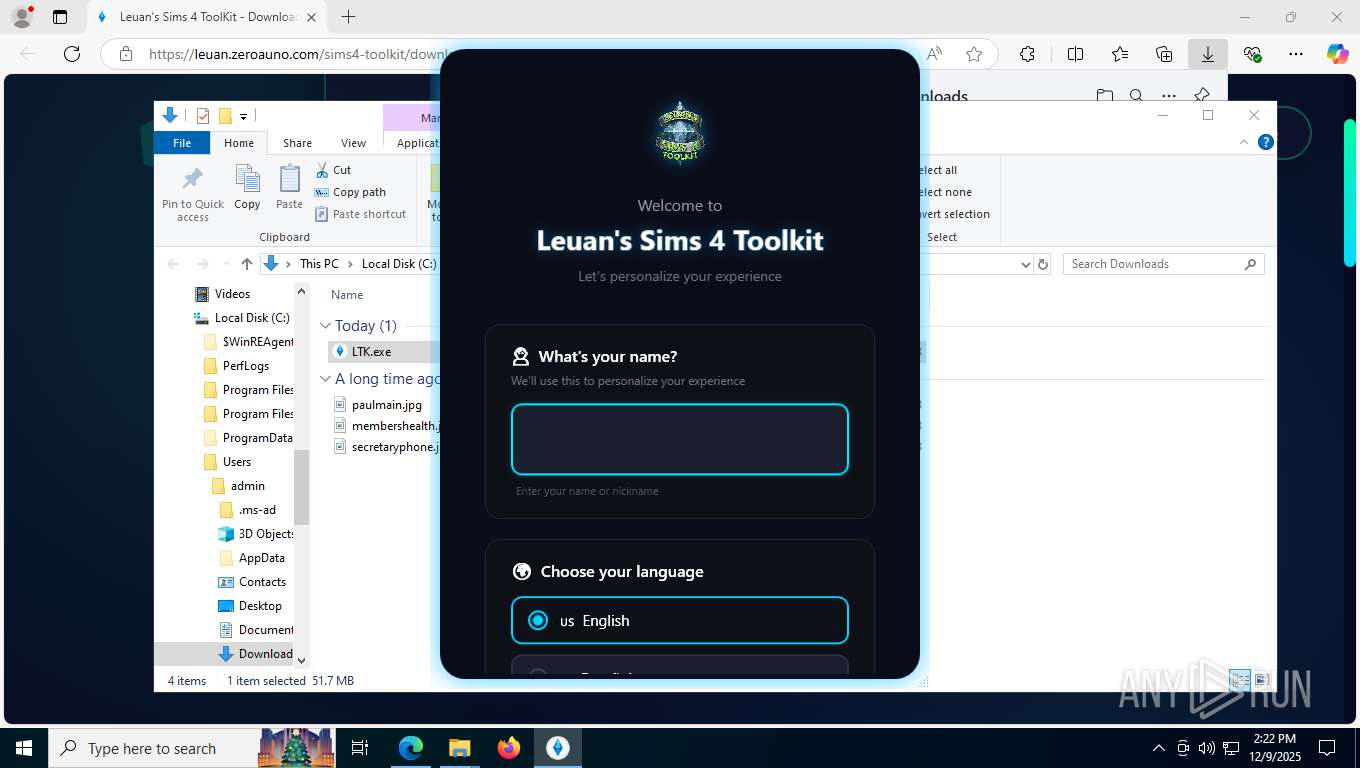Viewport: 1360px width, 768px height.
Task: Click the Name column header
Action: point(347,295)
